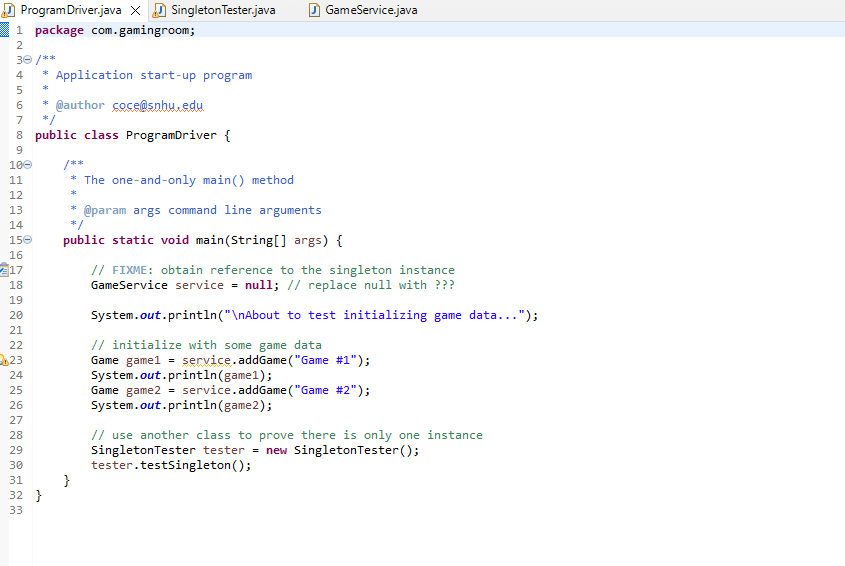Click the GameService.java file icon
This screenshot has width=845, height=566.
(314, 10)
